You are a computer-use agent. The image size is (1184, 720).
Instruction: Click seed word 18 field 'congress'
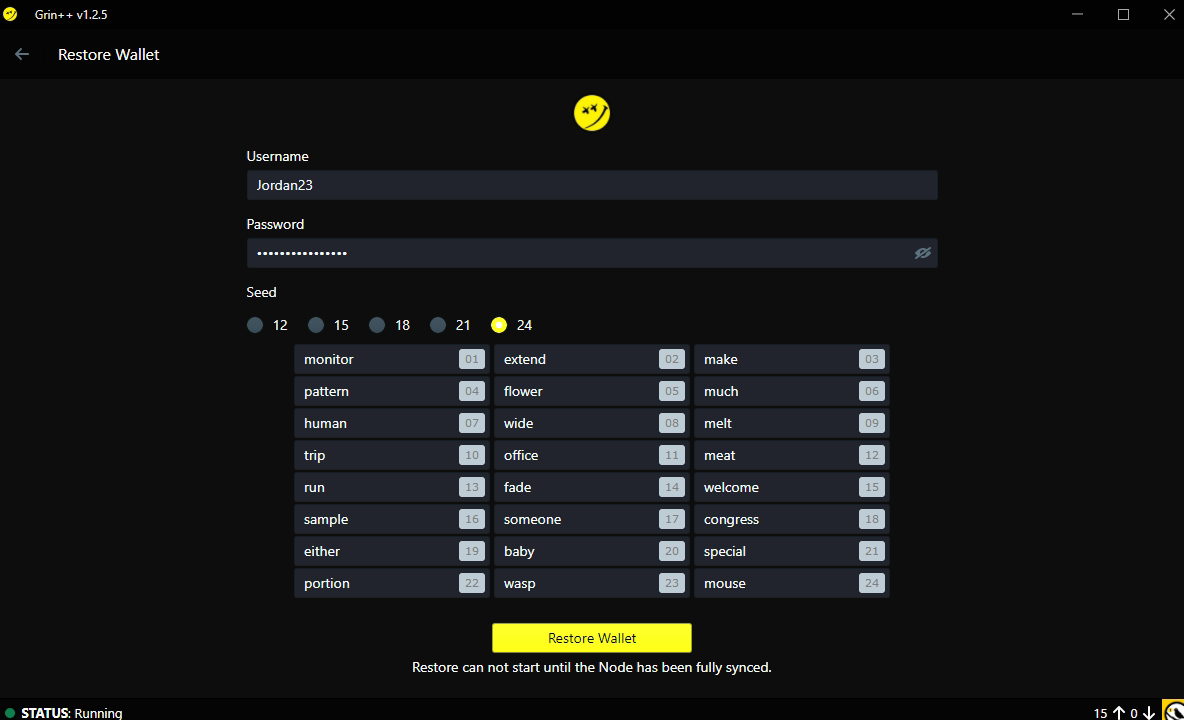tap(791, 519)
